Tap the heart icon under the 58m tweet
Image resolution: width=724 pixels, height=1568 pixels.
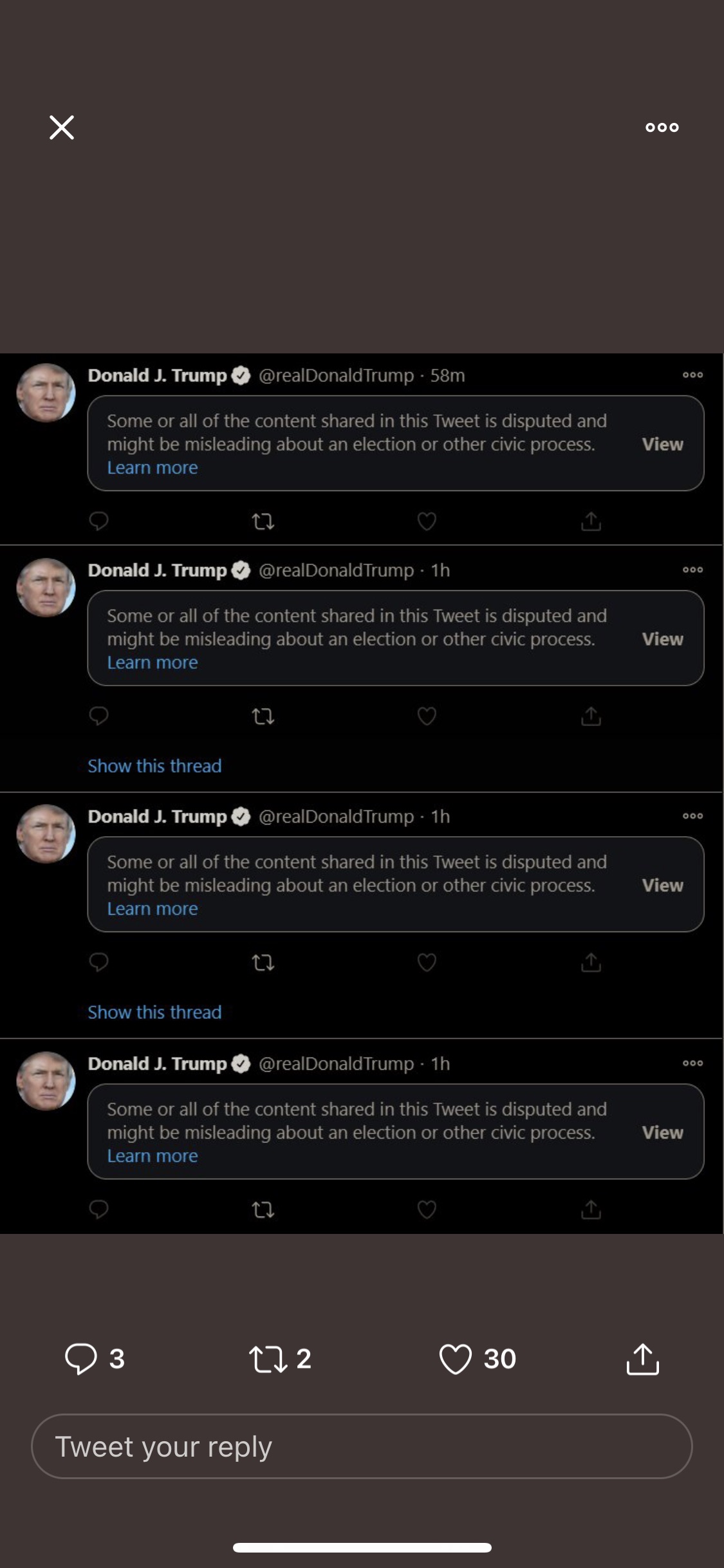427,521
